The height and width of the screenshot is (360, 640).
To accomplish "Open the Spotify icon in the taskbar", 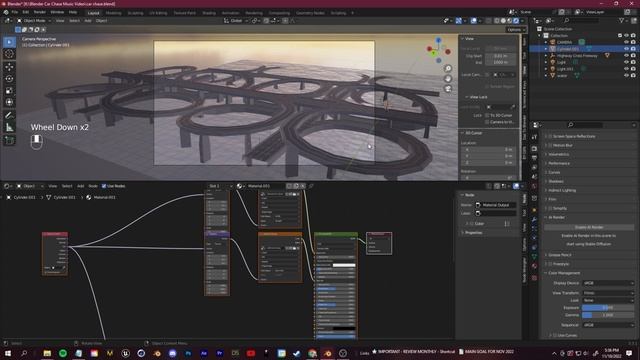I will (63, 353).
